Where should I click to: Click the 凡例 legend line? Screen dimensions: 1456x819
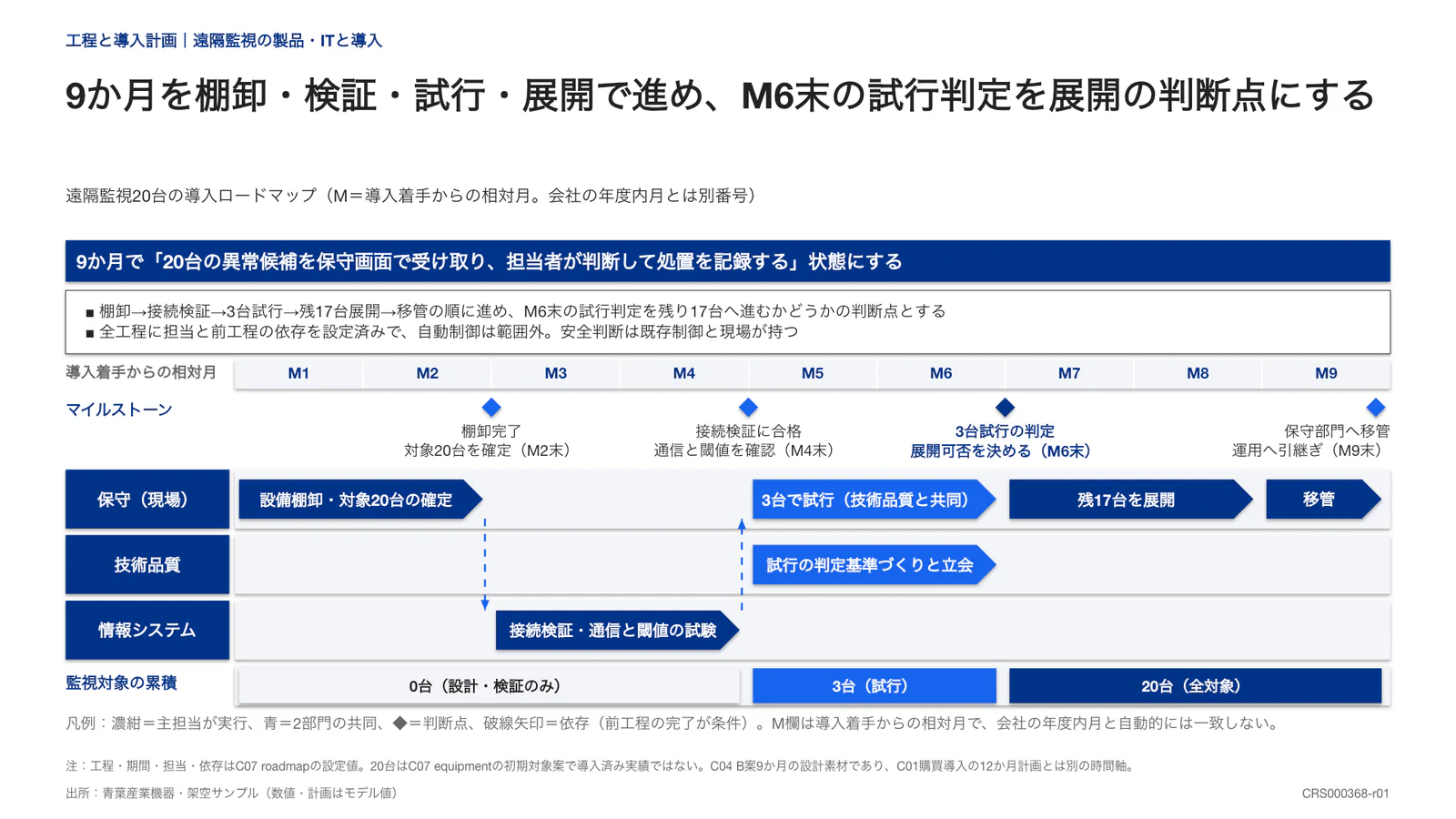tap(674, 723)
